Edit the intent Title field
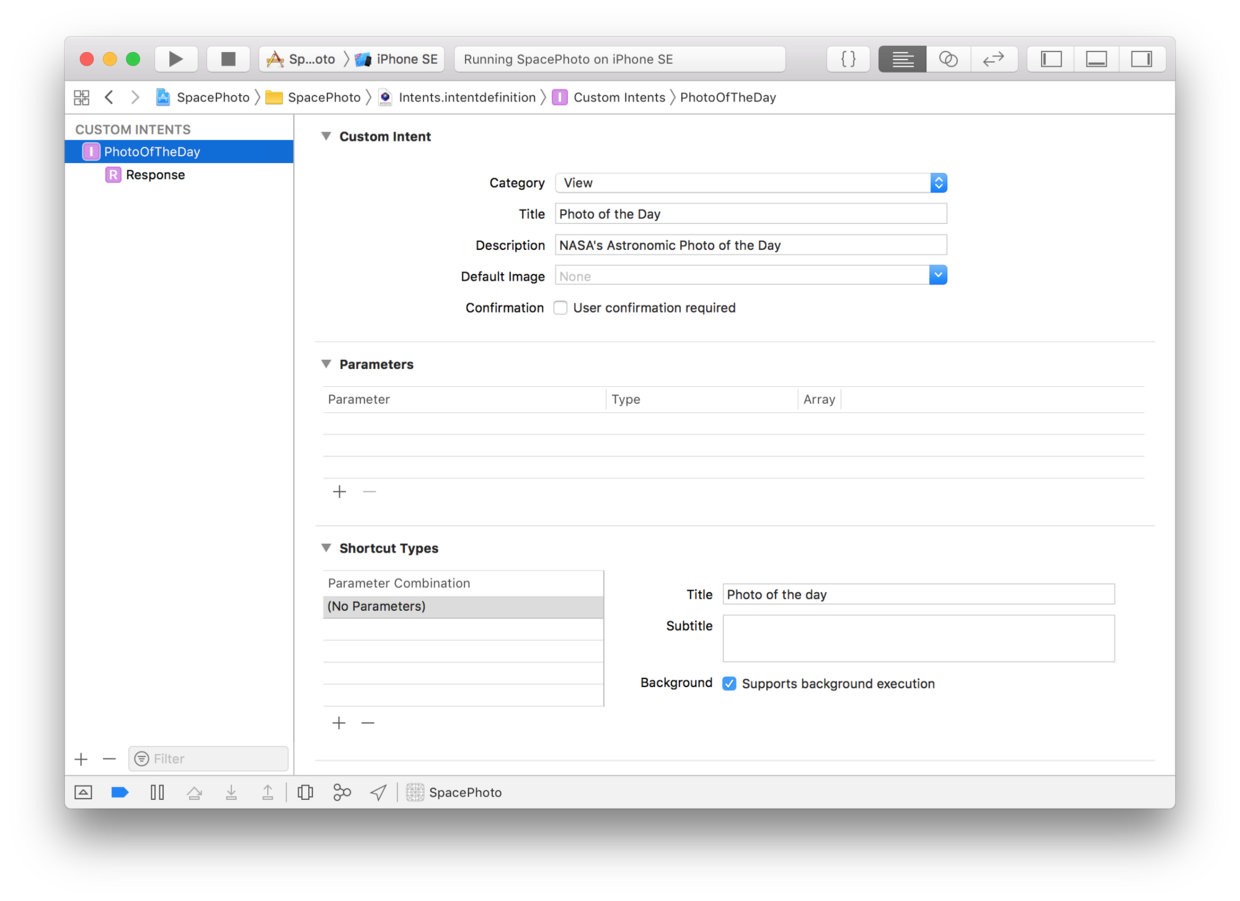The image size is (1240, 901). (751, 214)
